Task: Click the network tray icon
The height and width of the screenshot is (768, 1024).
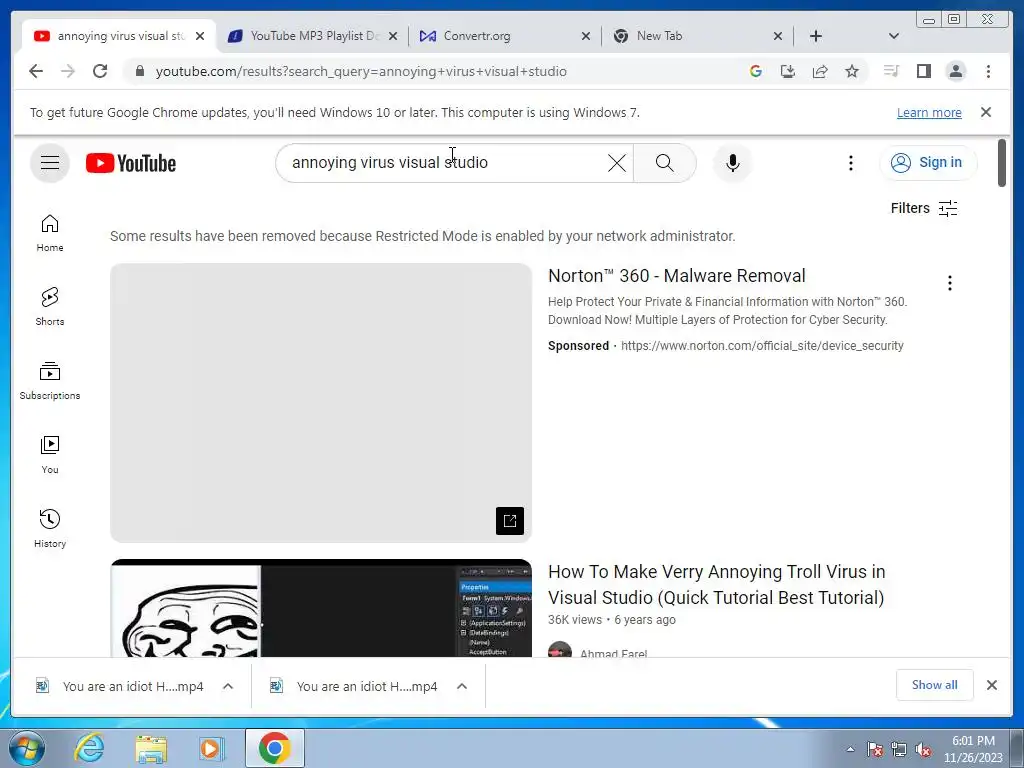Action: click(899, 749)
